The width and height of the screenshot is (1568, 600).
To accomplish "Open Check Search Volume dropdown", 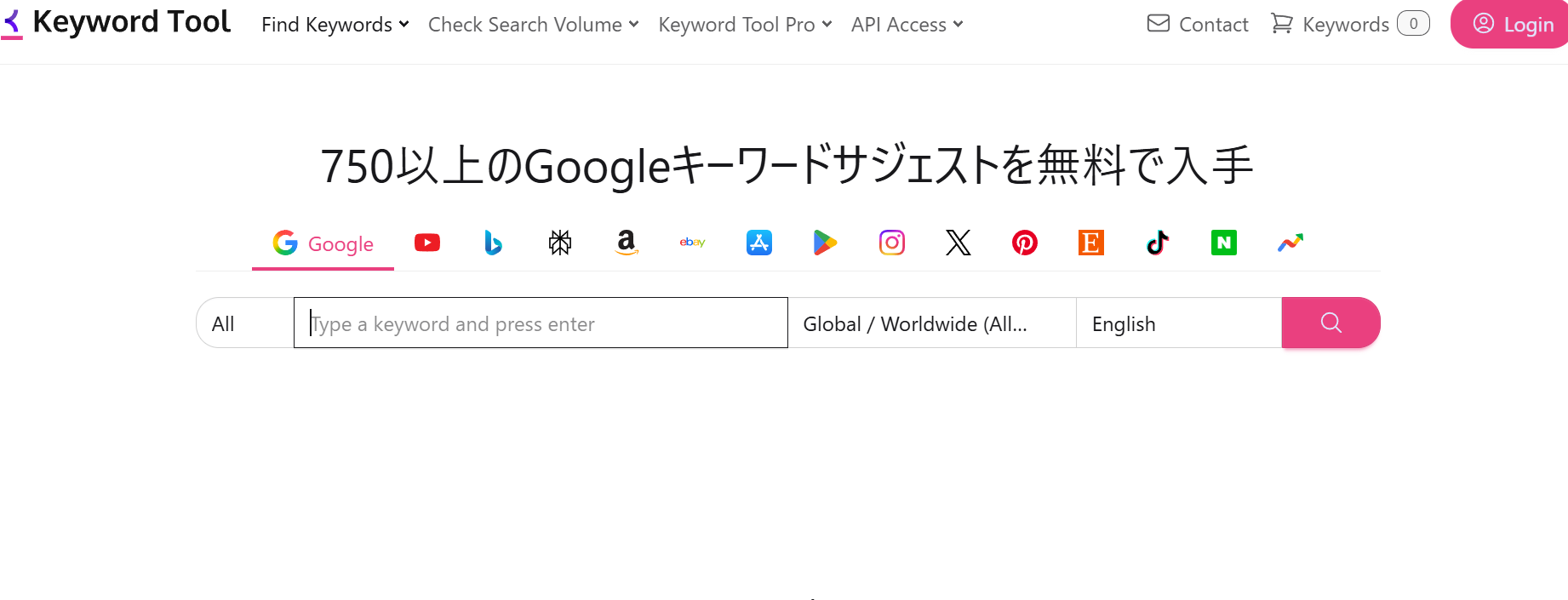I will click(533, 25).
